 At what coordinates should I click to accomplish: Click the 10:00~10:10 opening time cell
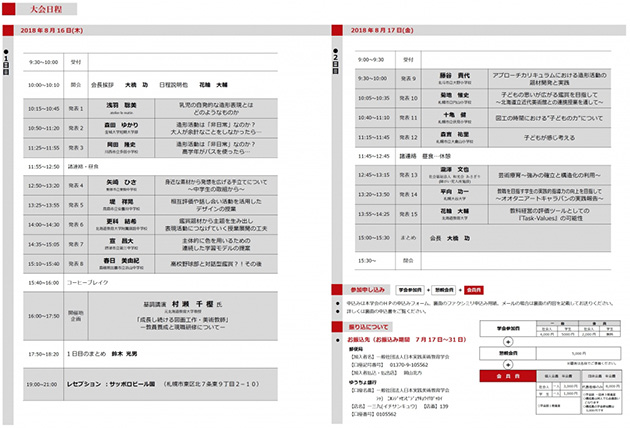43,85
